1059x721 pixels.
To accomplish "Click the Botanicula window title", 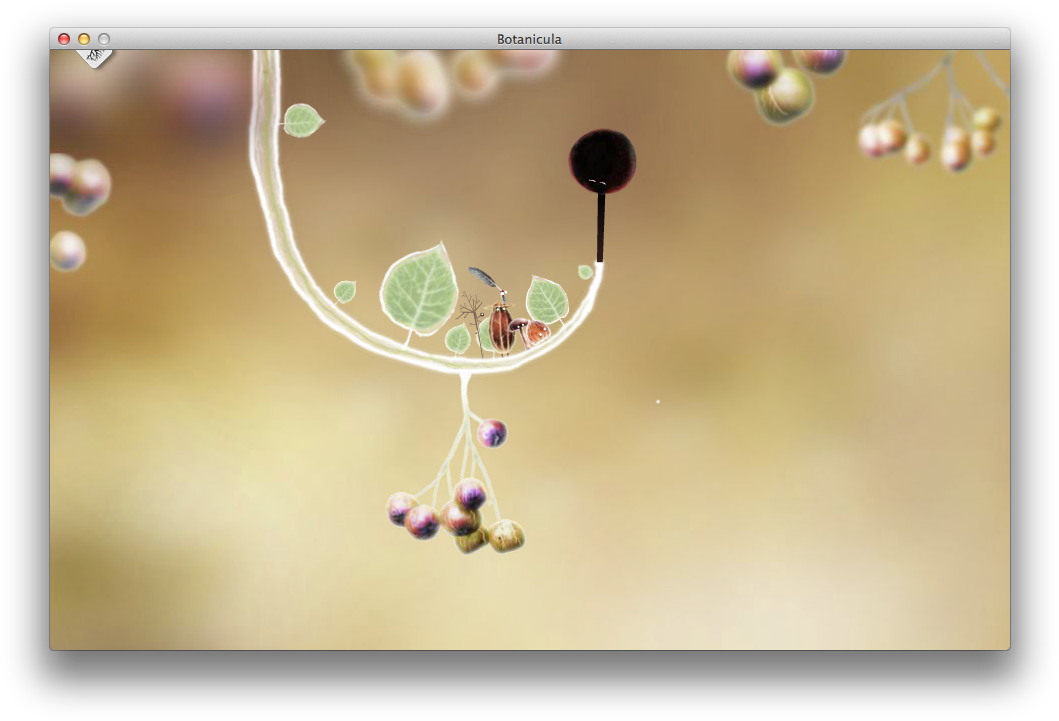I will tap(529, 39).
